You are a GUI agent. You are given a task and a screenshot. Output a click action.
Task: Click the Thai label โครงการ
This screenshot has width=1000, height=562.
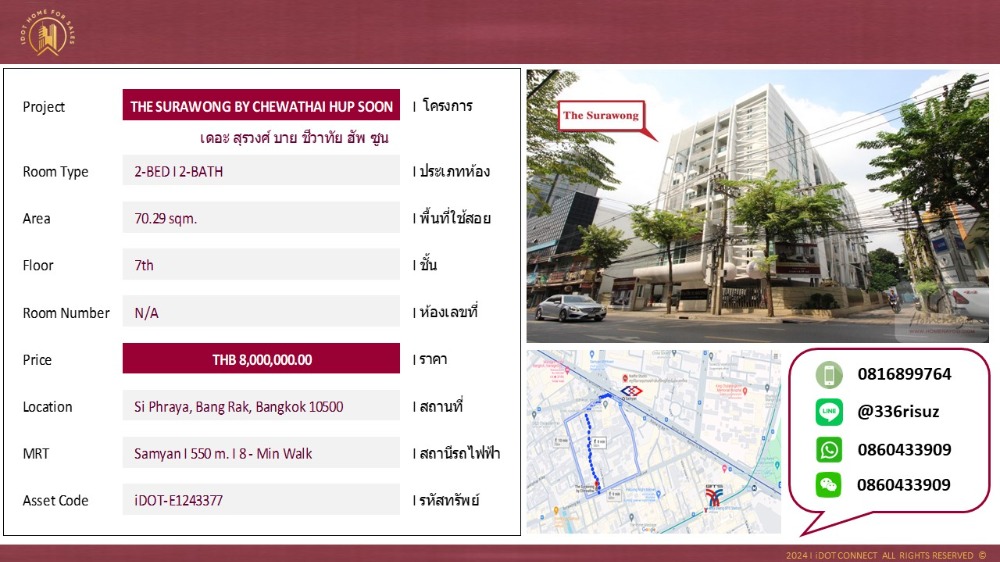(447, 106)
